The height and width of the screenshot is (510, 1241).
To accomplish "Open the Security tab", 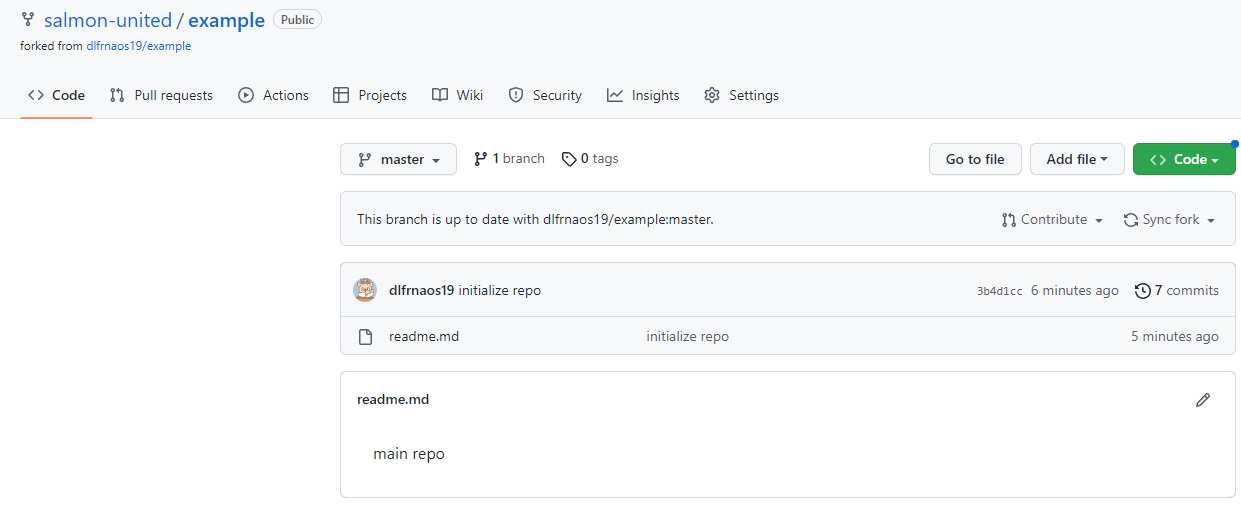I will (x=544, y=95).
